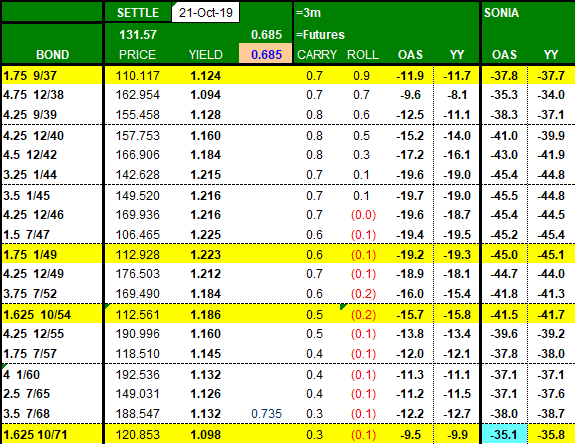Viewport: 576px width, 445px height.
Task: Click the YIELD column header
Action: pos(205,54)
